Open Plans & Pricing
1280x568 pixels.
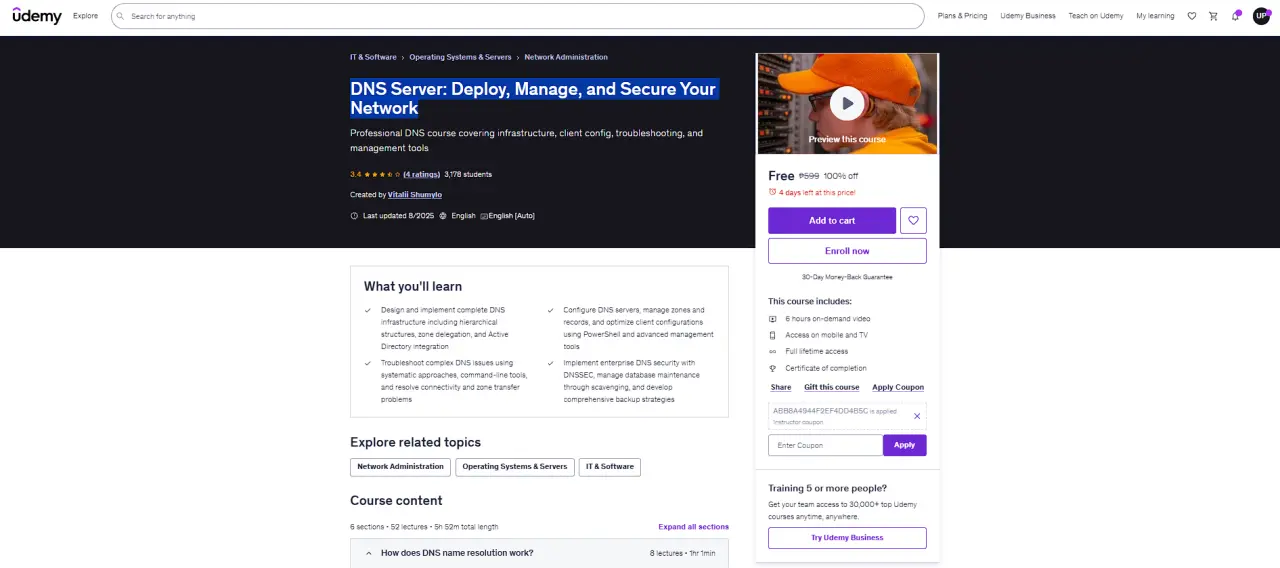point(962,16)
